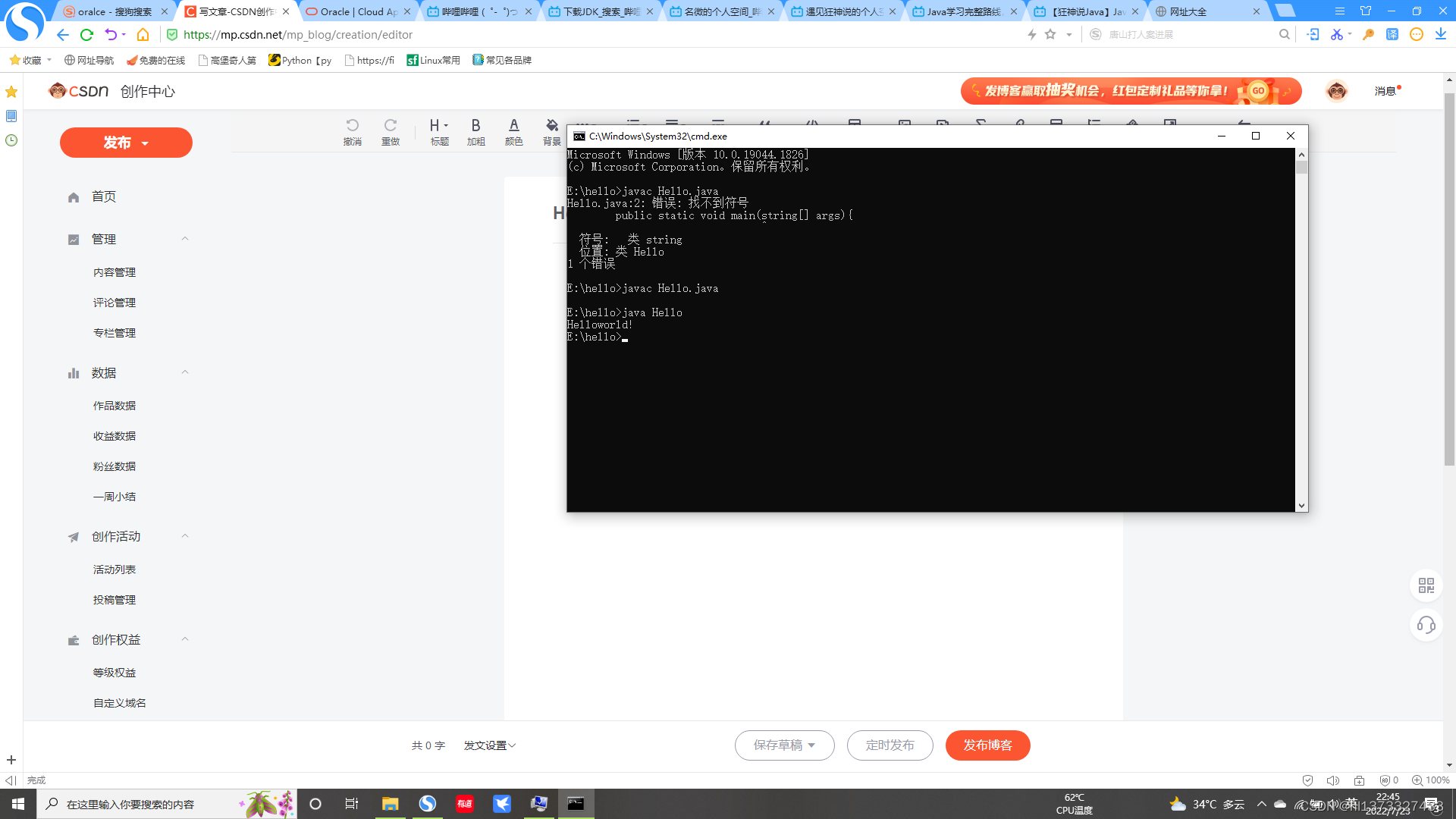
Task: Click the security check icon in status bar
Action: (x=1307, y=780)
